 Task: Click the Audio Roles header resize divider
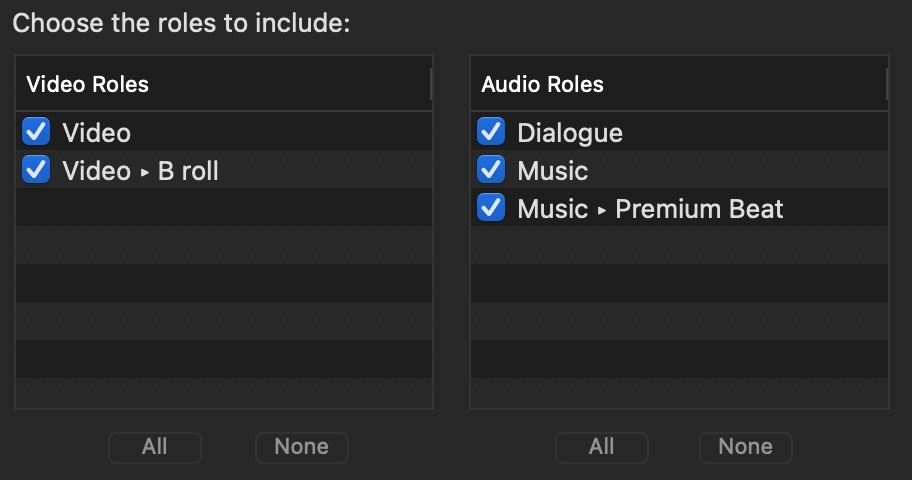(x=887, y=84)
